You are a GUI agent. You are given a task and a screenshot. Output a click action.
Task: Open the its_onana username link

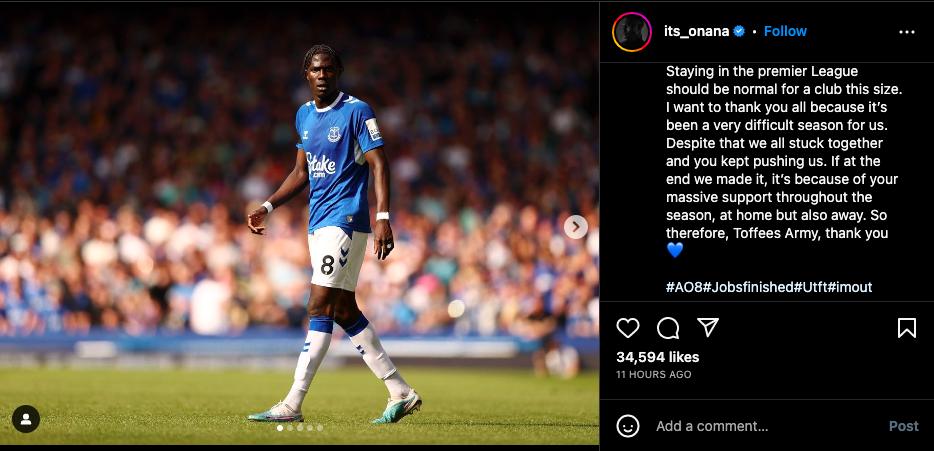[696, 32]
